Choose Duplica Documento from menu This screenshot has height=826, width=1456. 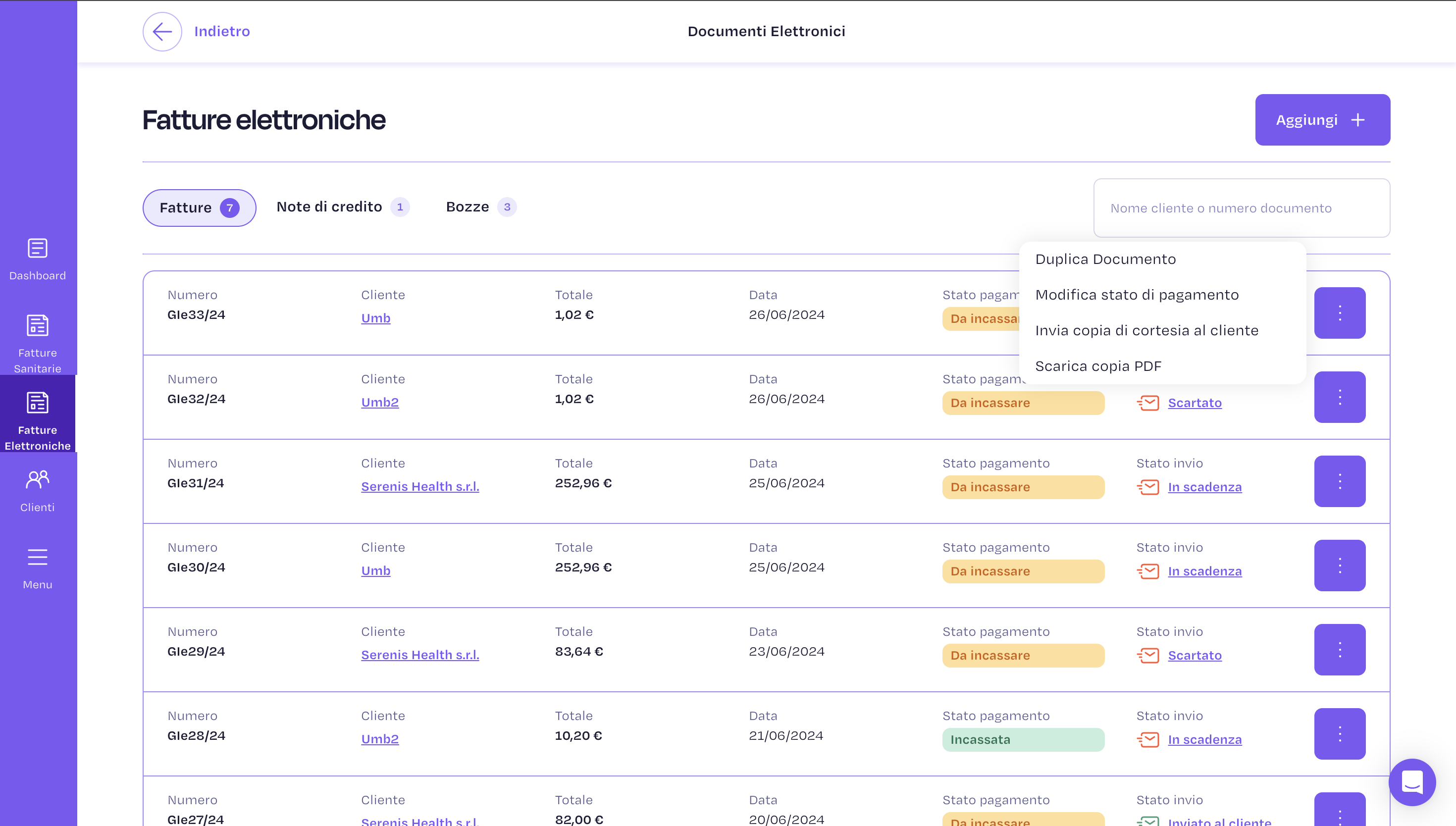1105,259
